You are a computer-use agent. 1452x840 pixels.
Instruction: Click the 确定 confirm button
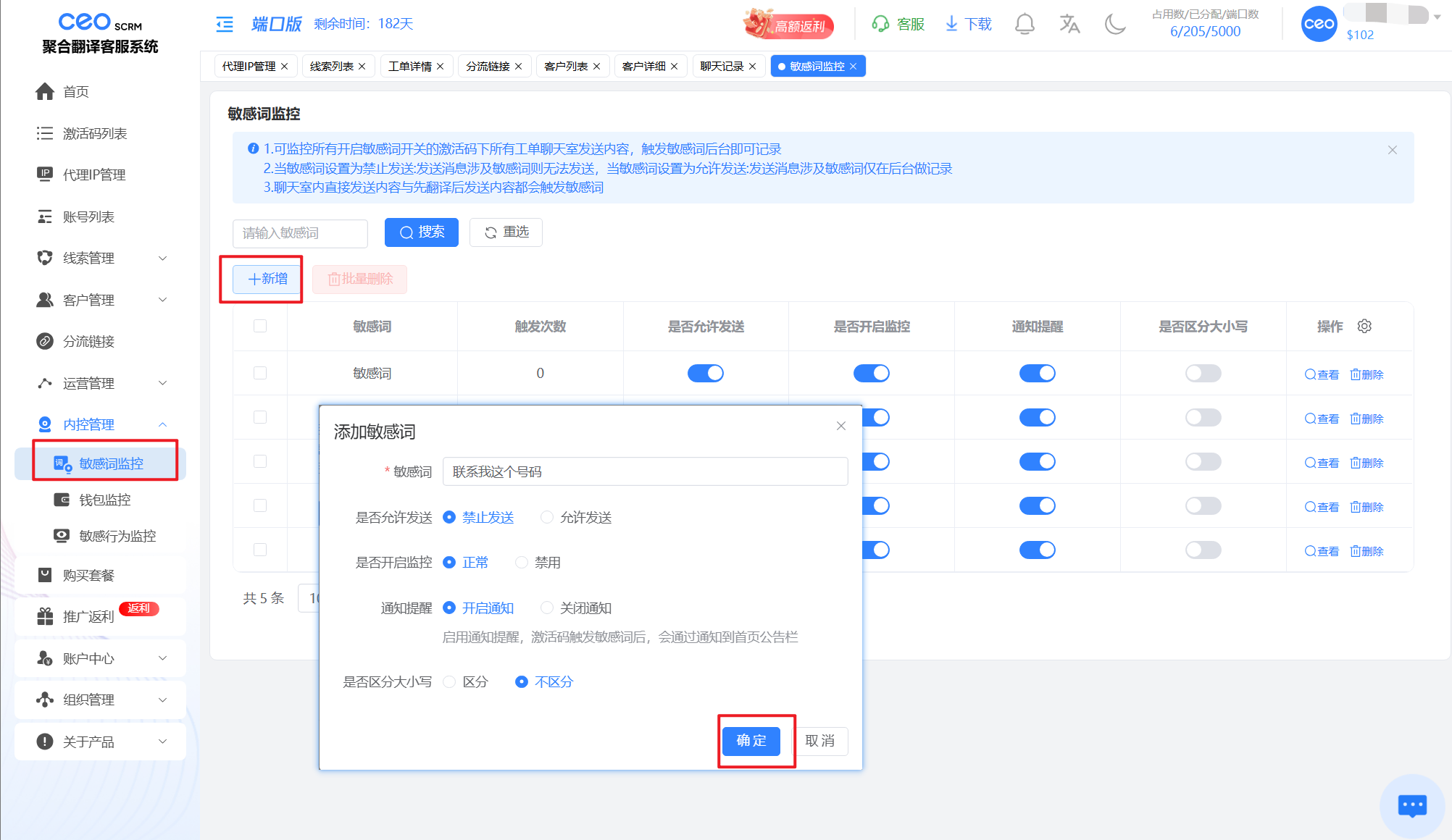click(x=751, y=741)
